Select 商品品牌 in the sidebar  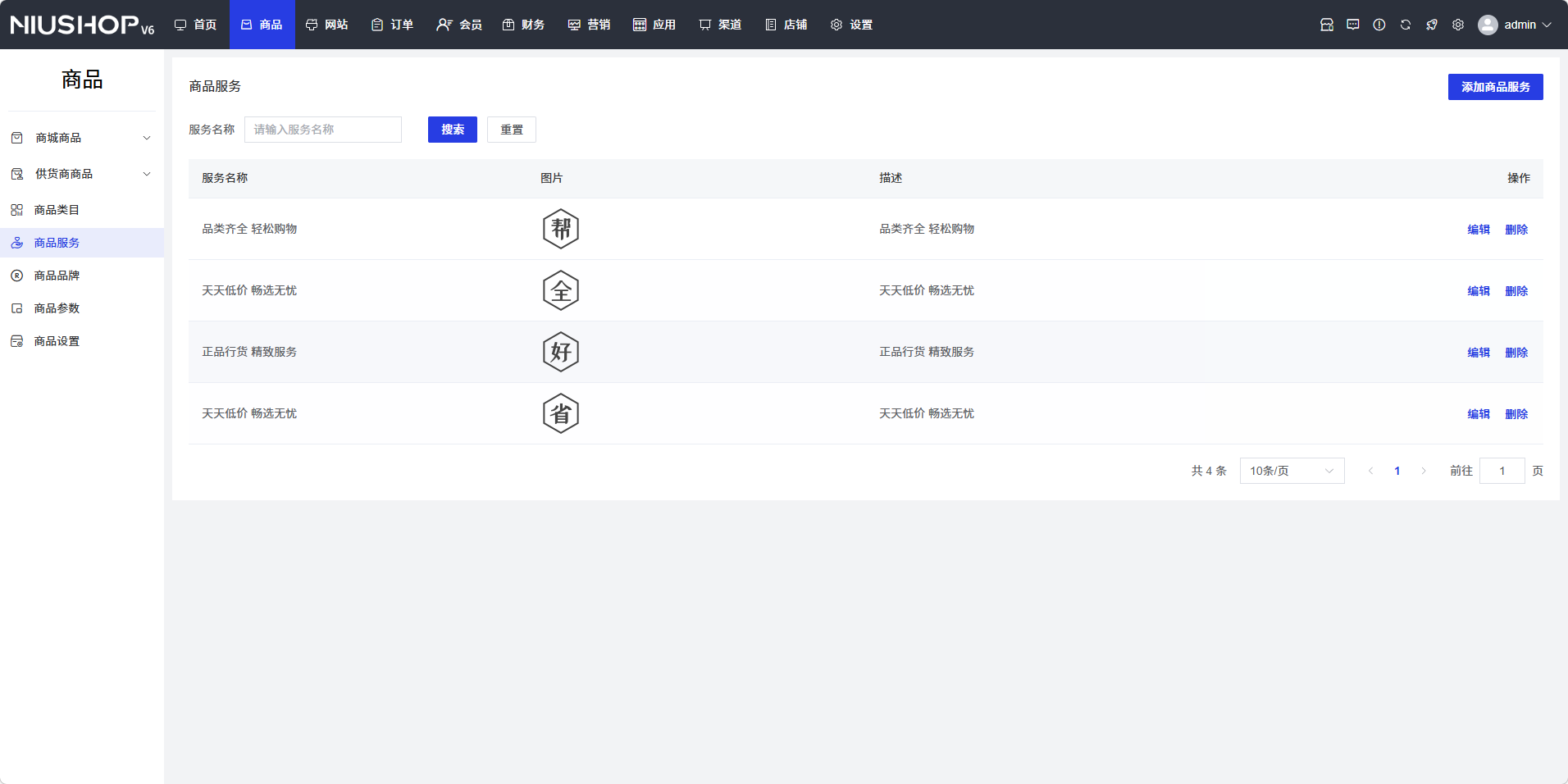tap(57, 276)
